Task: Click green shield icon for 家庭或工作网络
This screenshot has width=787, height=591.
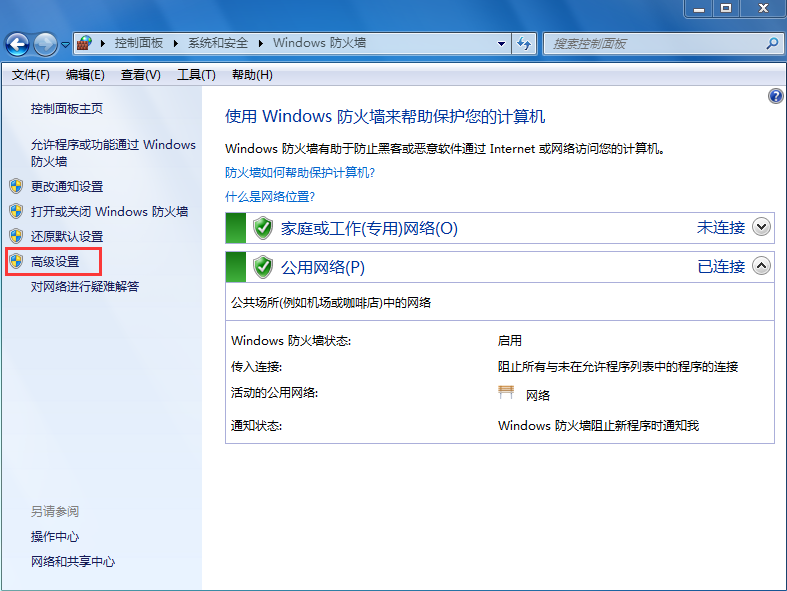Action: (263, 228)
